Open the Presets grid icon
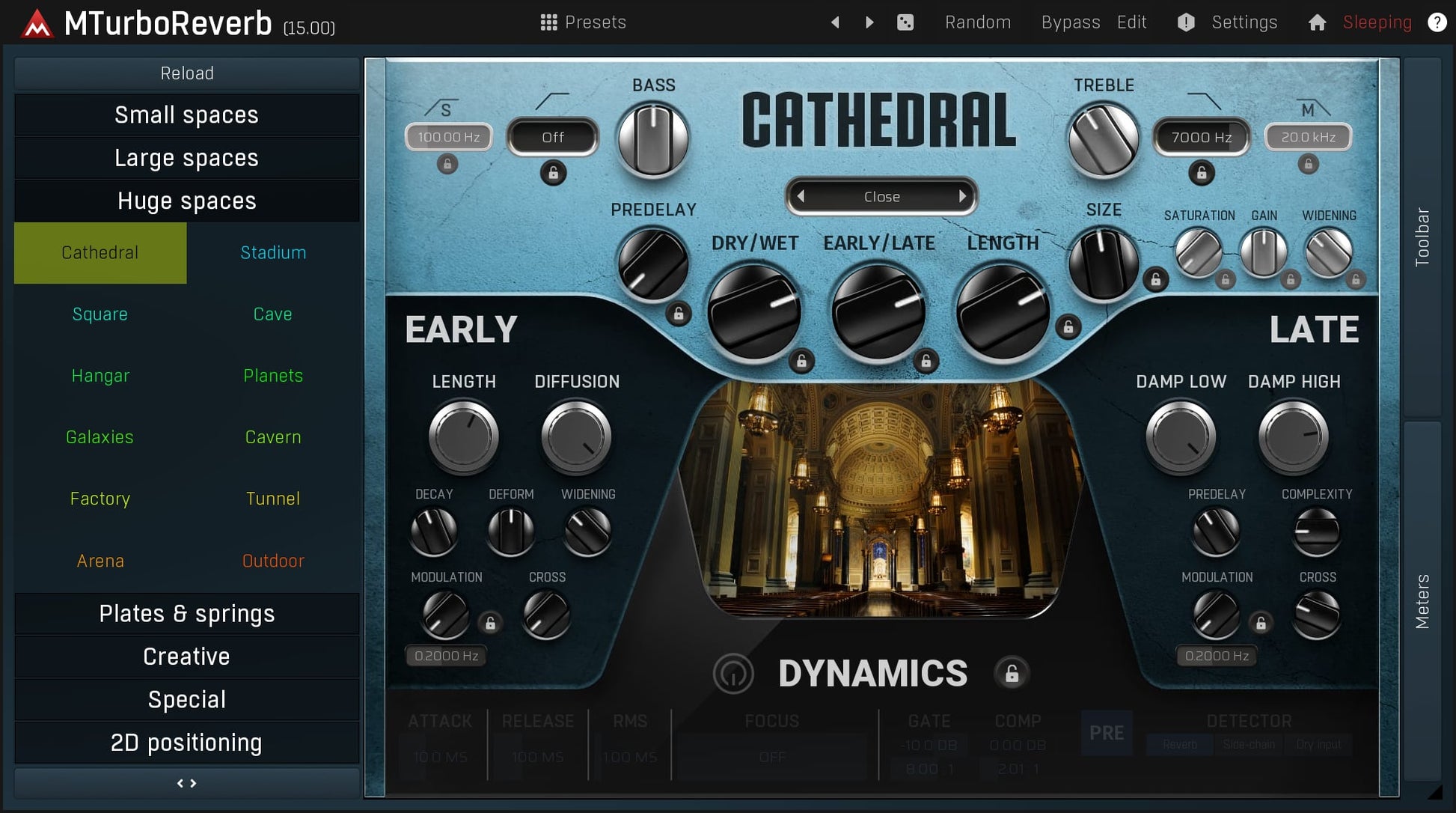 [x=548, y=22]
